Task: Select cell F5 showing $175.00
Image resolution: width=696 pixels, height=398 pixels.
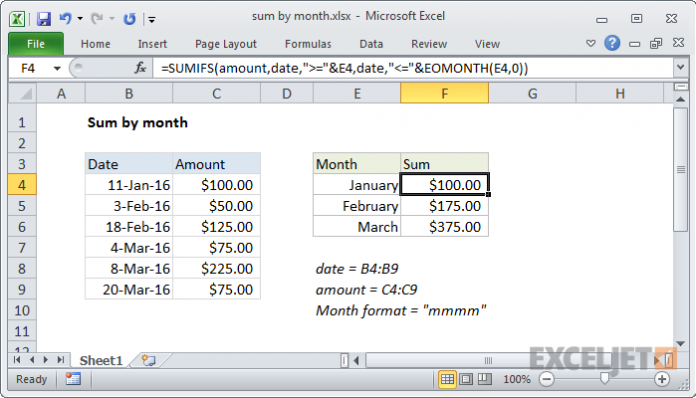Action: coord(445,206)
